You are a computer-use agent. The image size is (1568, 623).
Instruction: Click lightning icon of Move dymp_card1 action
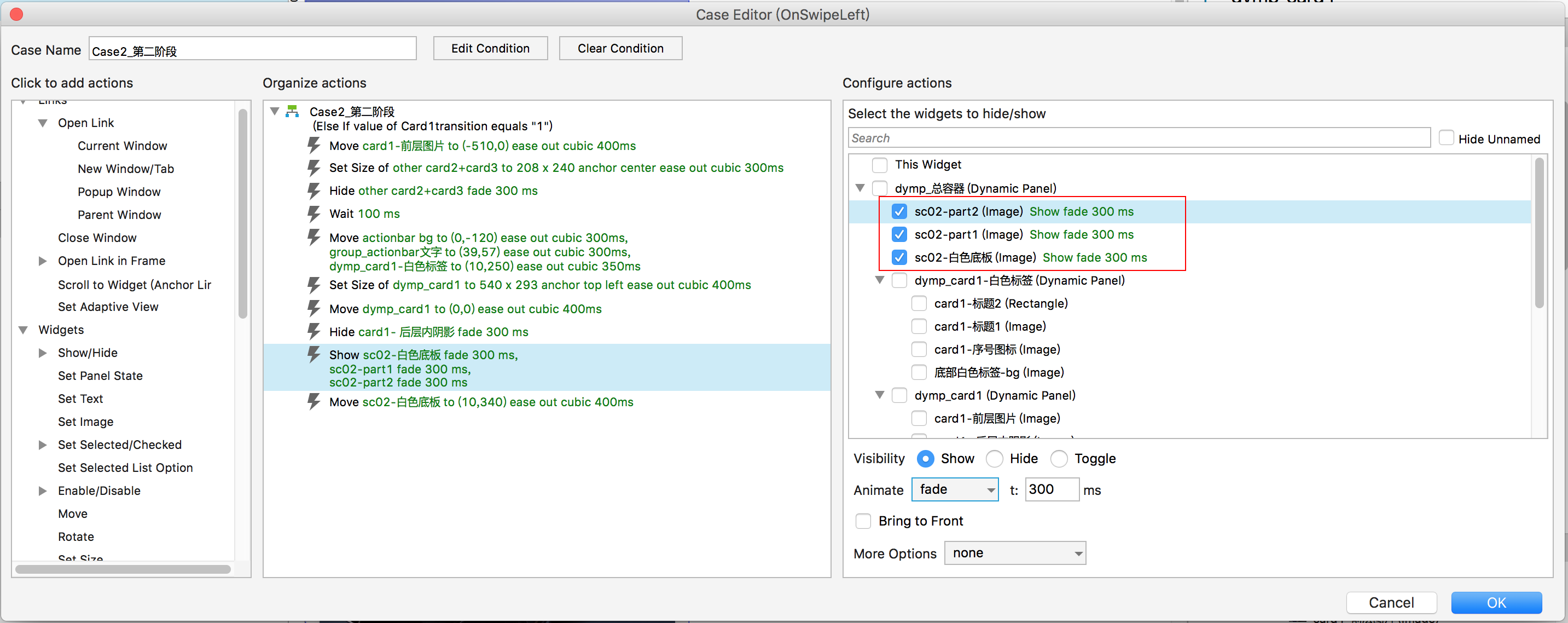(313, 309)
